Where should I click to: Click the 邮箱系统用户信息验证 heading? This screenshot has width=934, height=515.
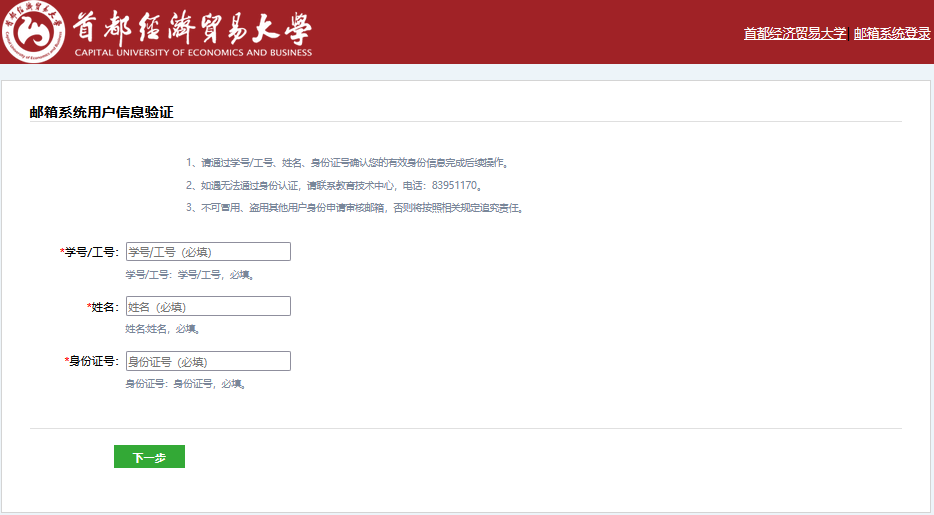tap(101, 112)
